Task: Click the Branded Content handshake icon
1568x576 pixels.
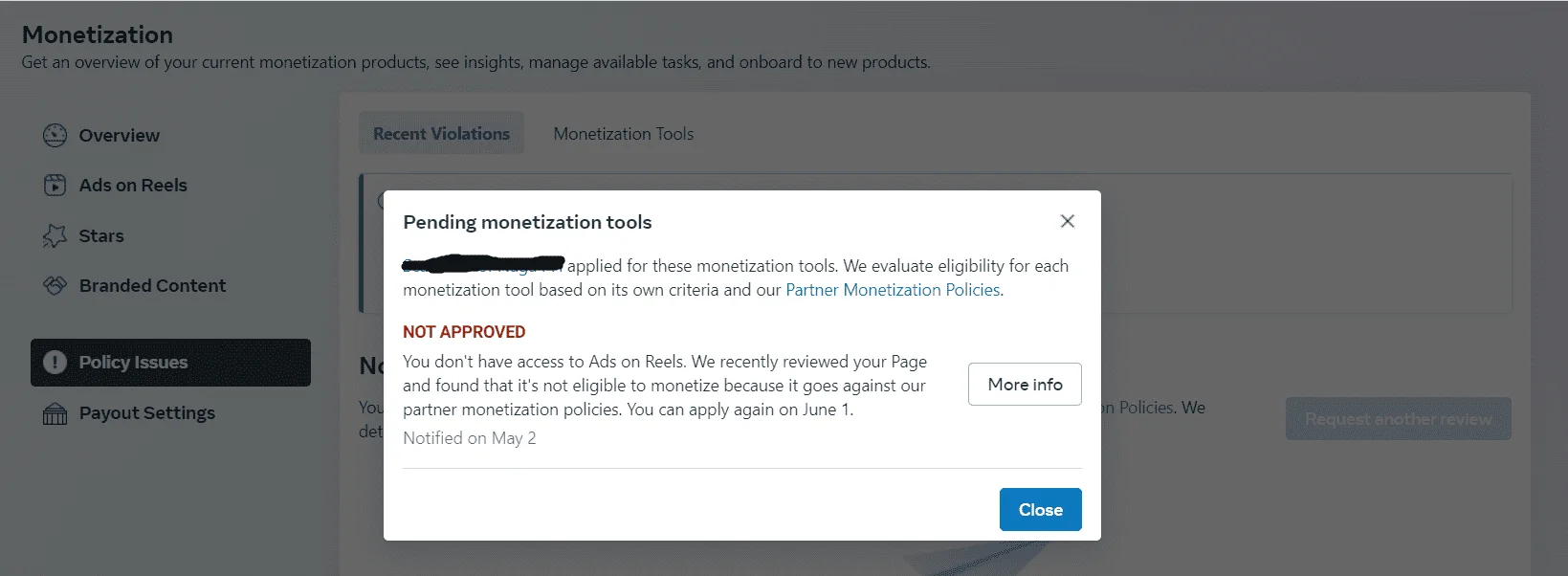Action: pyautogui.click(x=55, y=285)
